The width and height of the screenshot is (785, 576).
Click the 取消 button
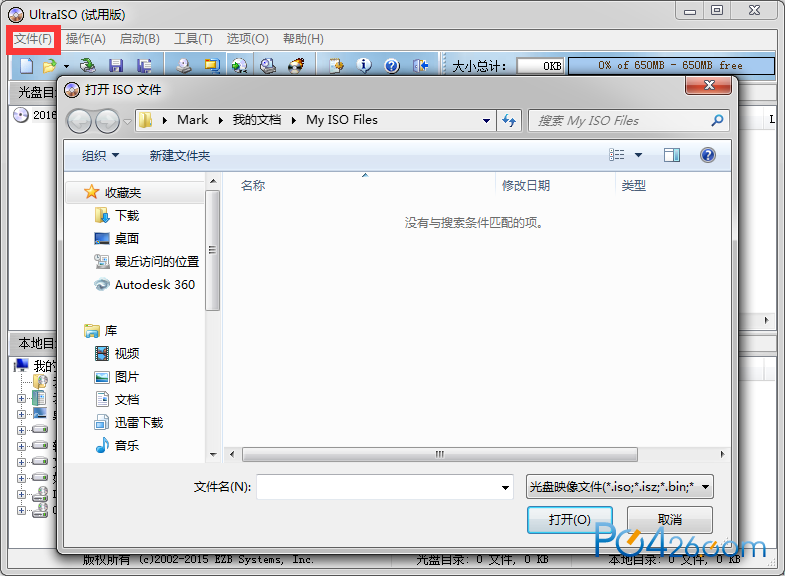(x=670, y=519)
